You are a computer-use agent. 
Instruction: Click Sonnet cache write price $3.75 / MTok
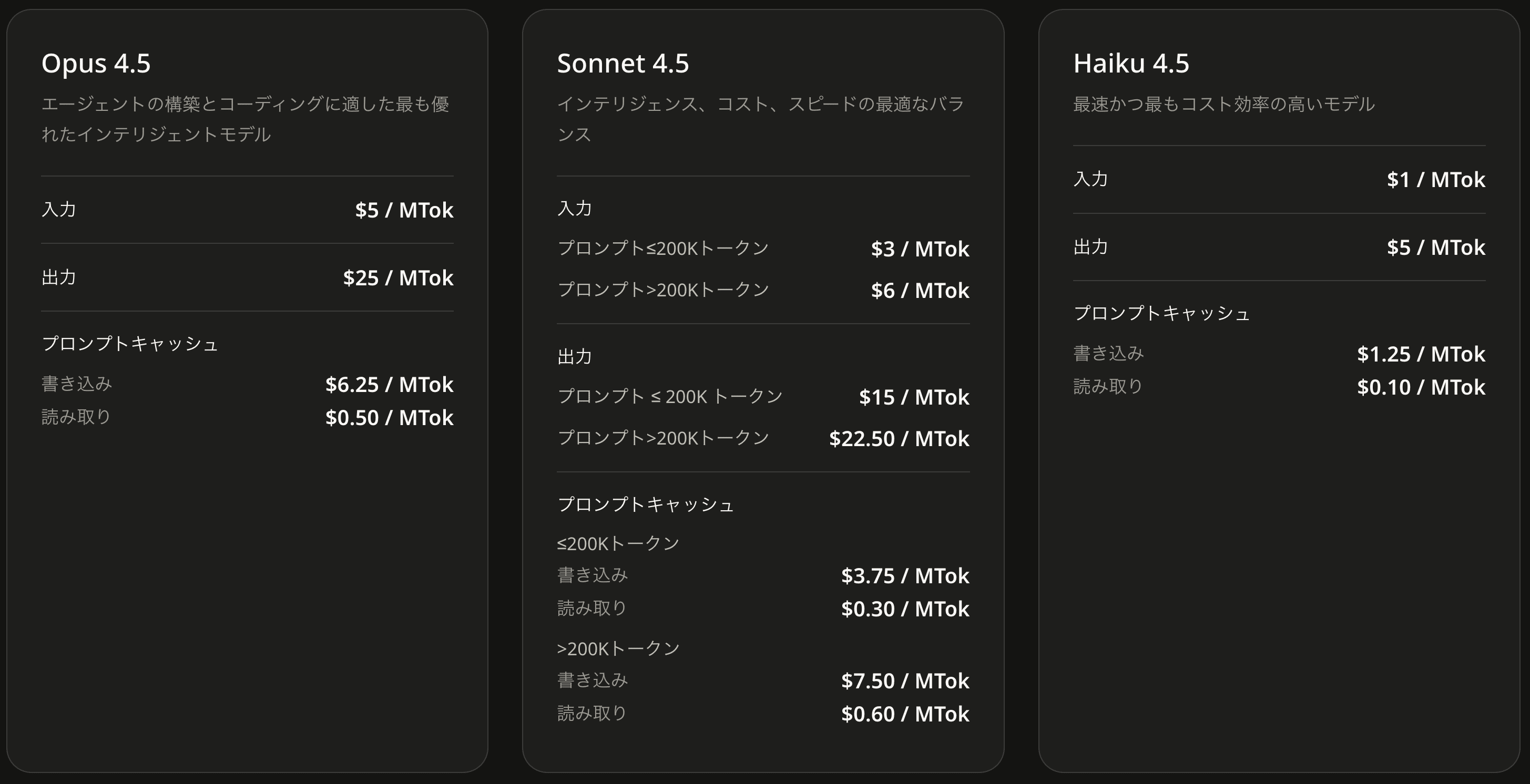coord(904,575)
